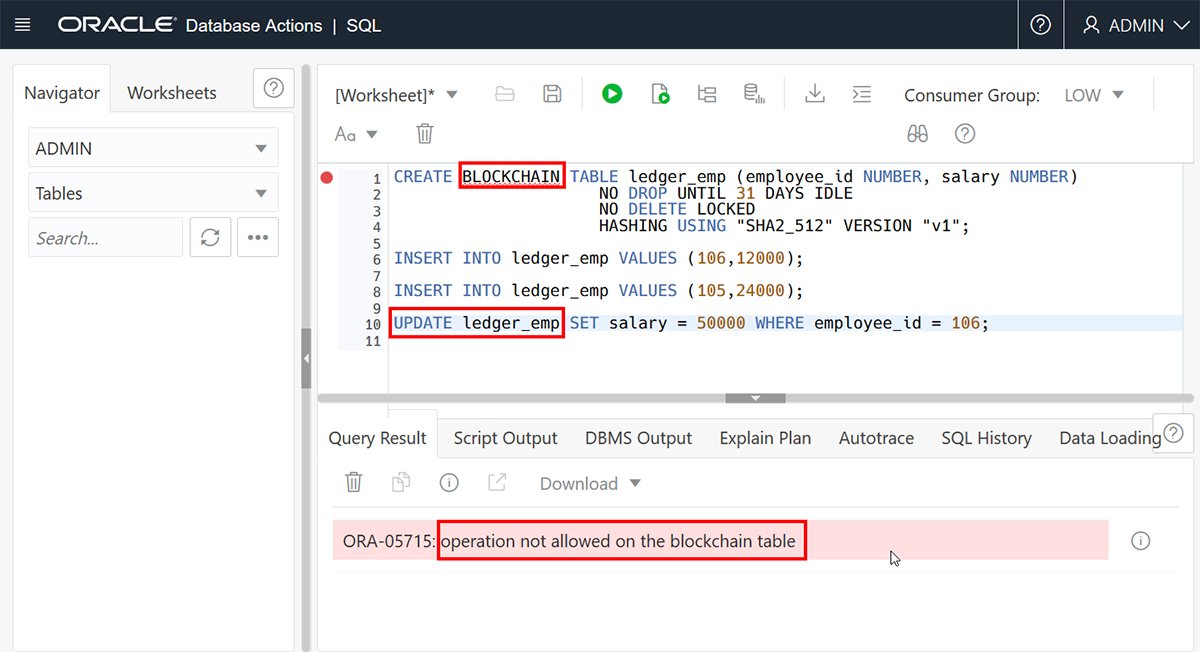Toggle the breakpoint marker on line 1
The height and width of the screenshot is (652, 1200).
click(x=326, y=176)
